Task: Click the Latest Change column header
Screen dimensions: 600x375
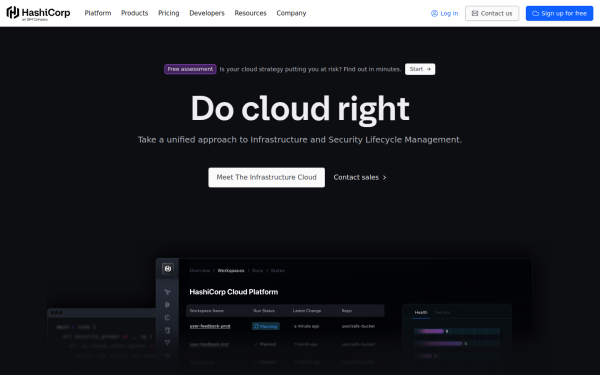Action: (x=307, y=311)
